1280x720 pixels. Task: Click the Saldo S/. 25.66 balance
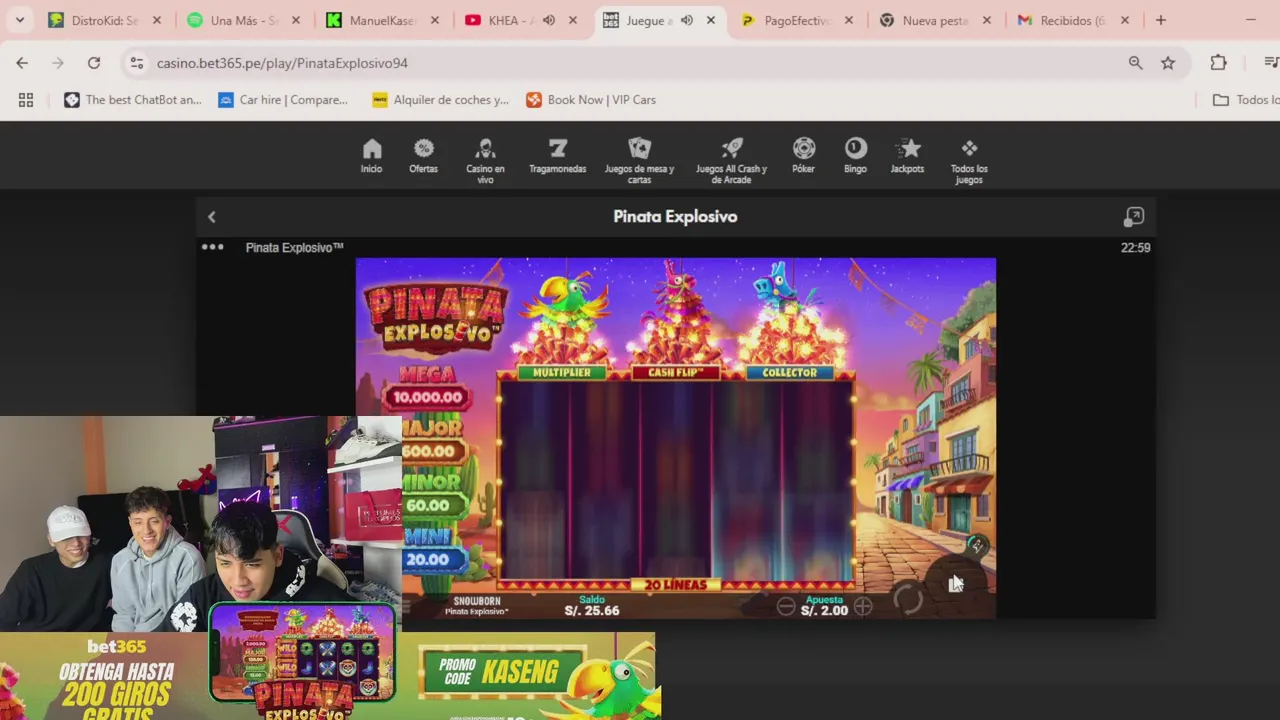tap(592, 606)
